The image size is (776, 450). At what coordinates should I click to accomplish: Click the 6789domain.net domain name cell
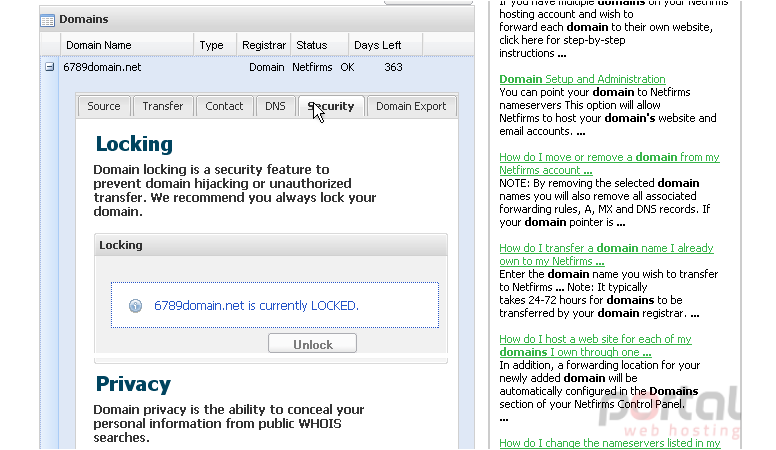[102, 67]
